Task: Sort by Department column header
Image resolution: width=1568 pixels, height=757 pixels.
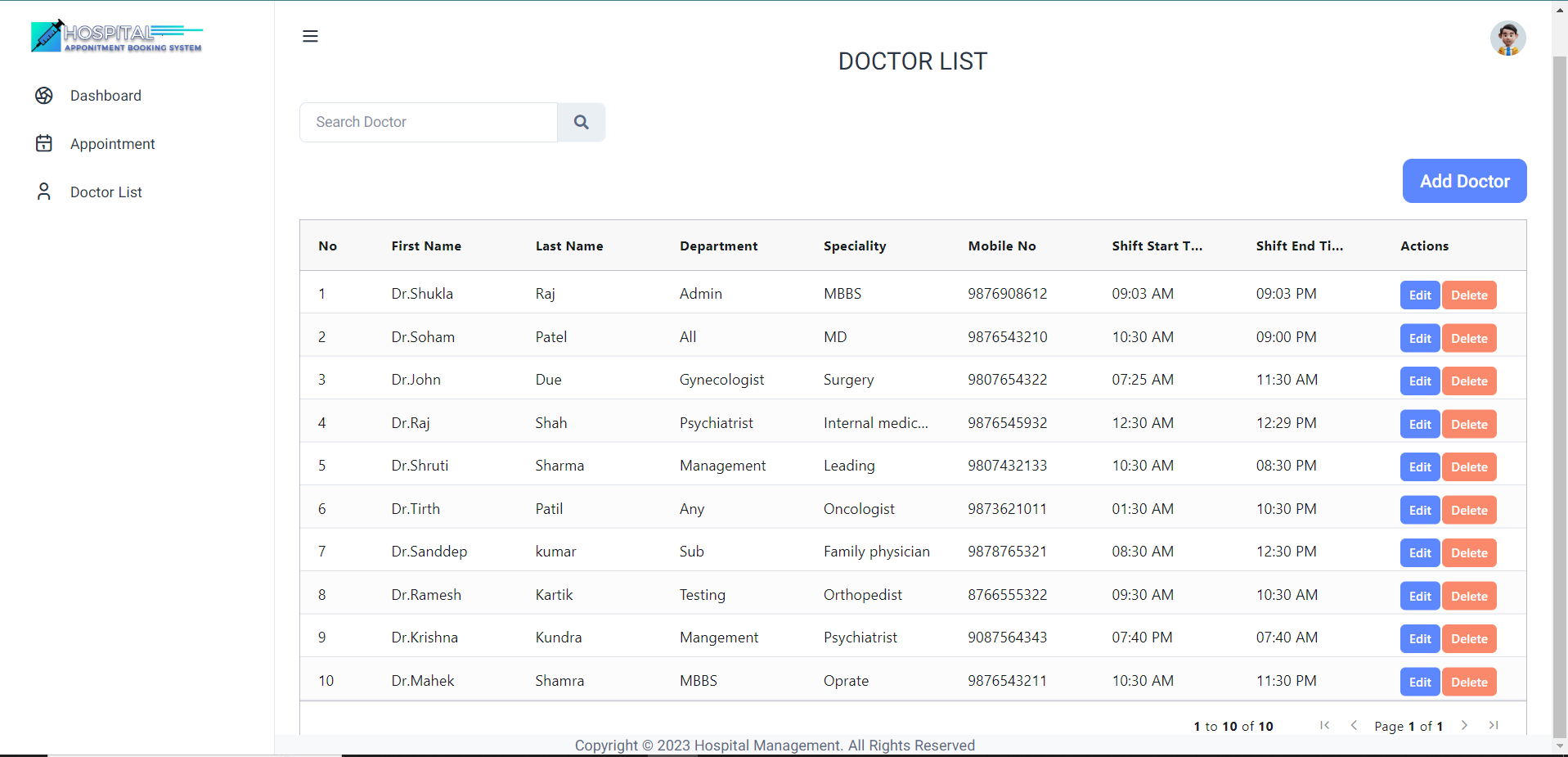Action: (718, 246)
